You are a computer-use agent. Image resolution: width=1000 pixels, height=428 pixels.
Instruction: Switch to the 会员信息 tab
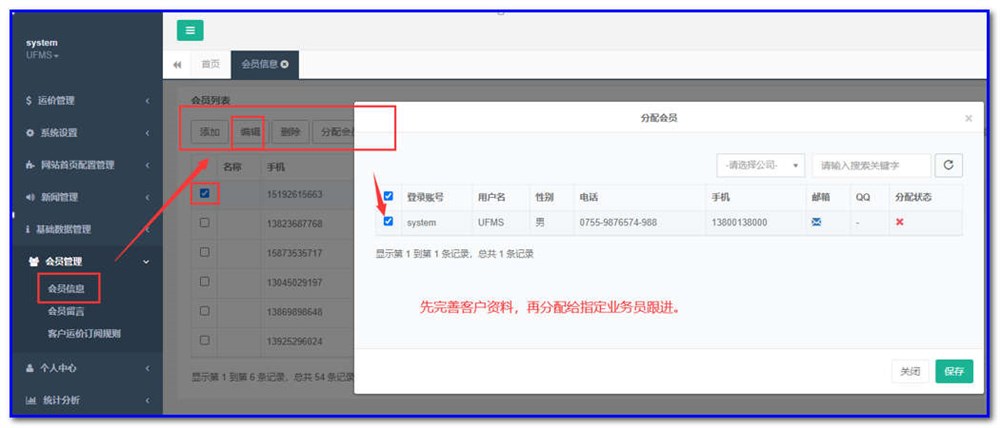click(x=265, y=64)
